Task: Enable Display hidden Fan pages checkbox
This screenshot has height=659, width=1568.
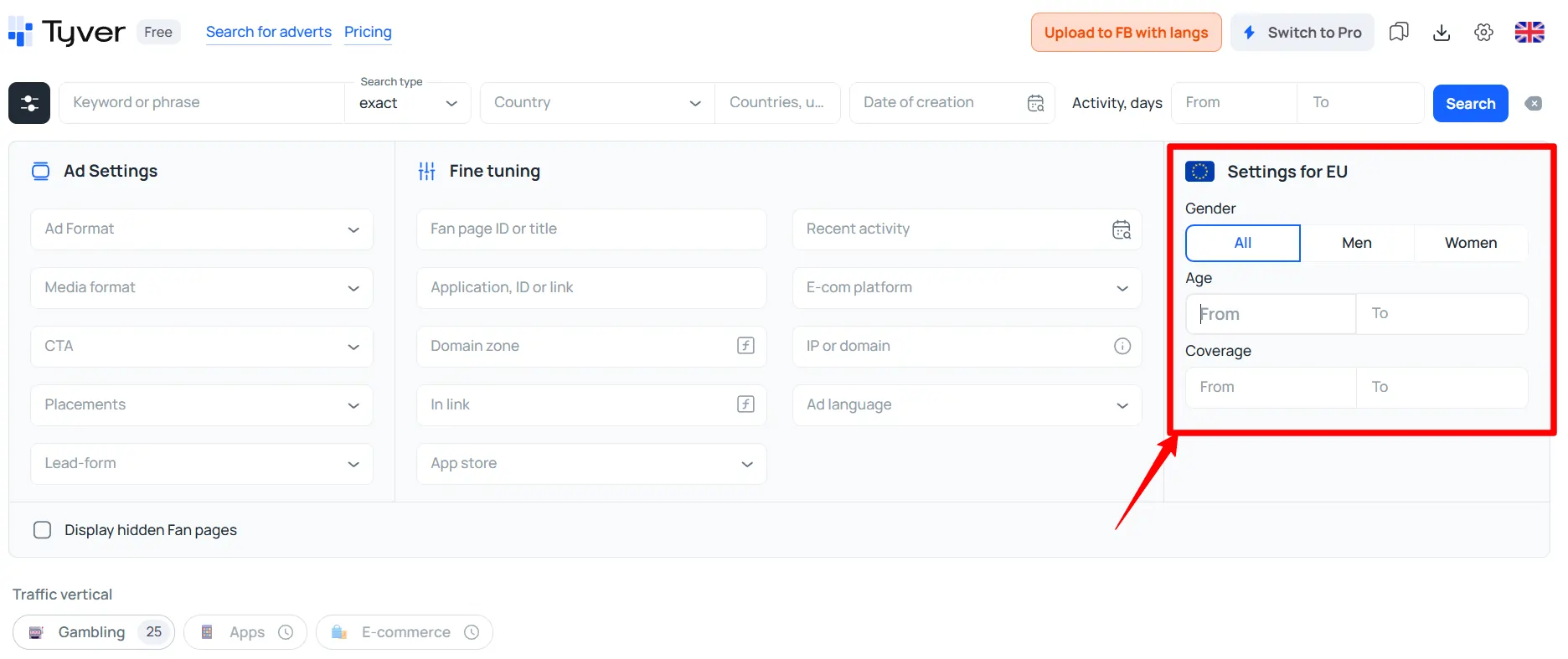Action: pyautogui.click(x=42, y=530)
